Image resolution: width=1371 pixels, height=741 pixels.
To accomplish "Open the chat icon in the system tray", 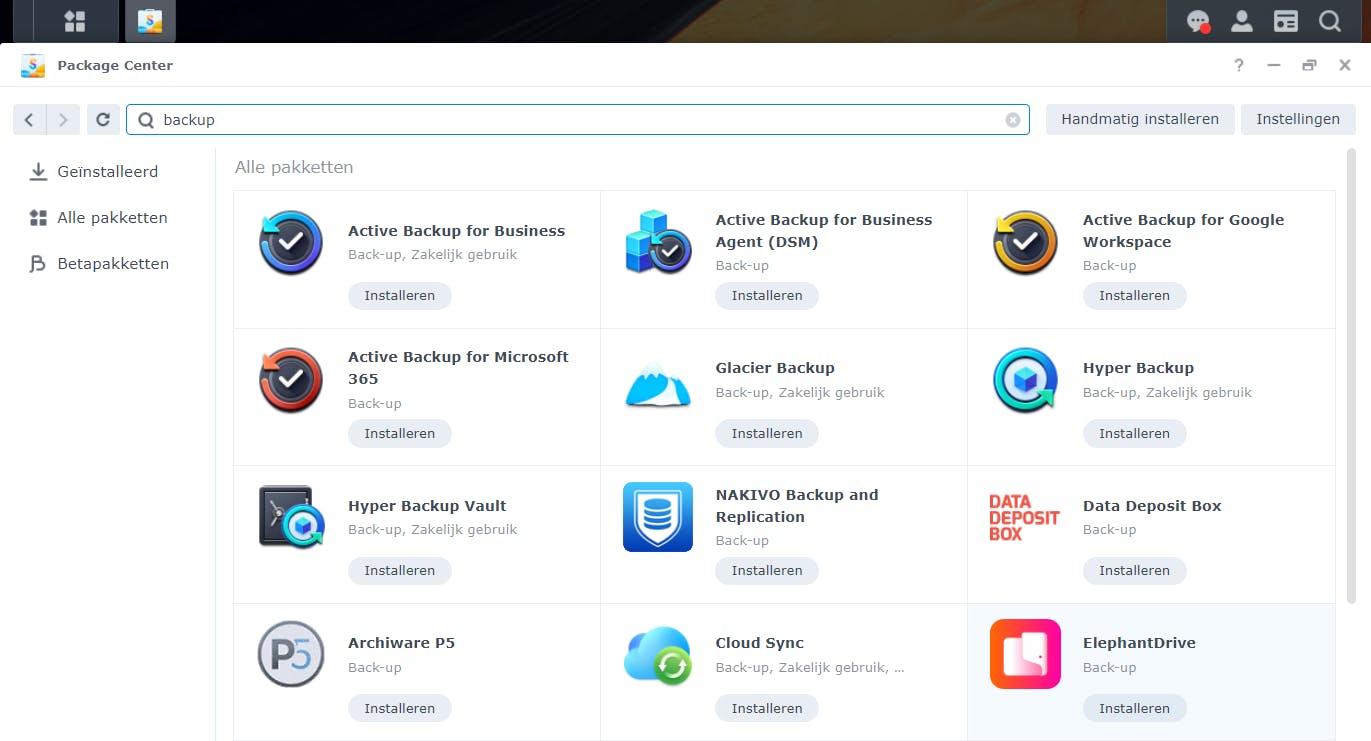I will click(x=1197, y=21).
